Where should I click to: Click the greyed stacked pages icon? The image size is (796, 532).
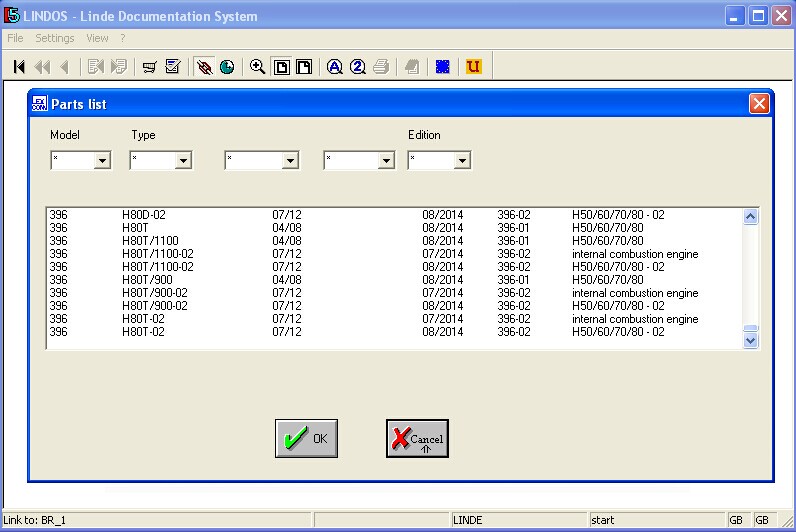point(412,66)
